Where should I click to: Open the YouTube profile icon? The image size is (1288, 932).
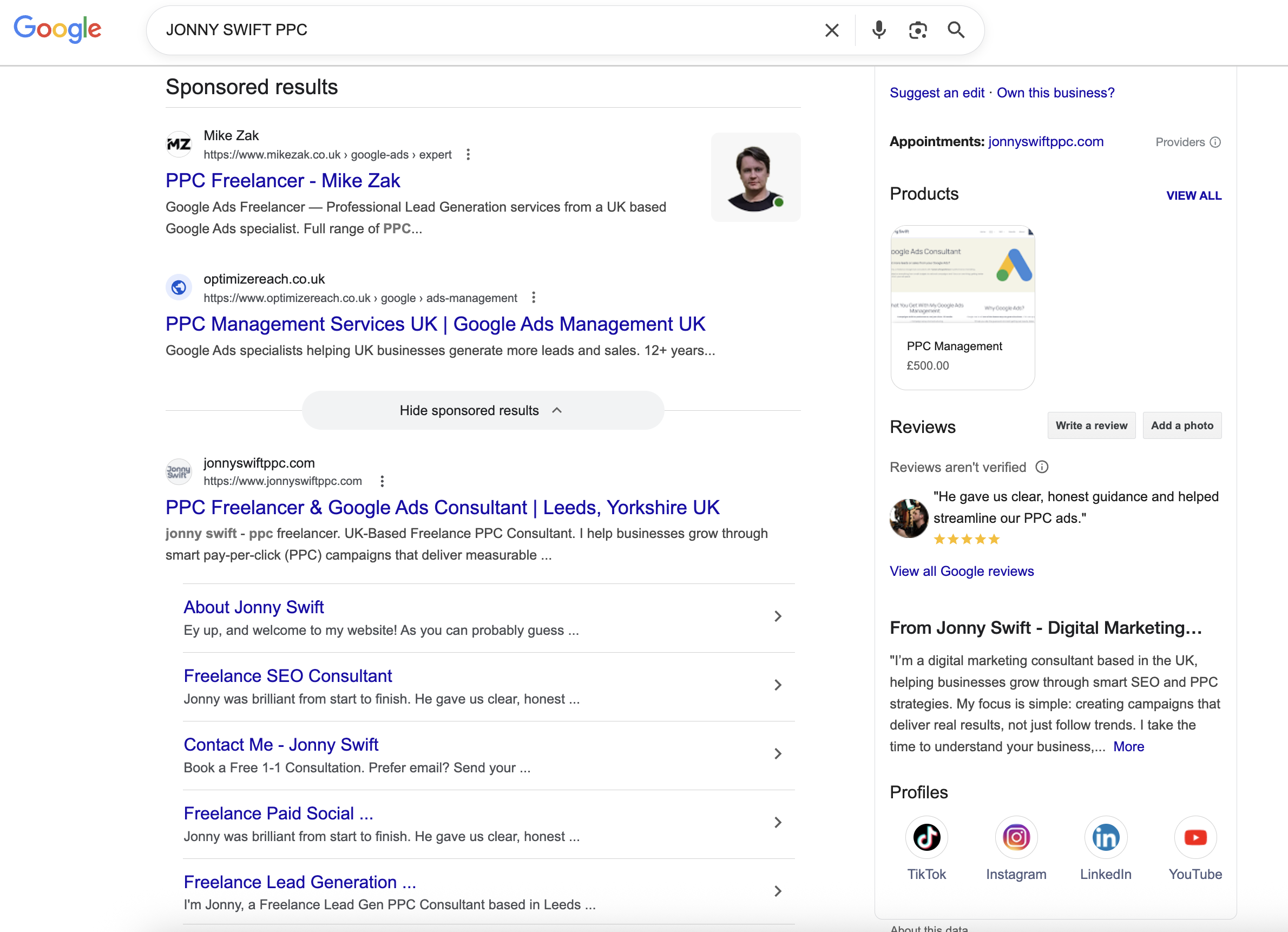[1195, 837]
